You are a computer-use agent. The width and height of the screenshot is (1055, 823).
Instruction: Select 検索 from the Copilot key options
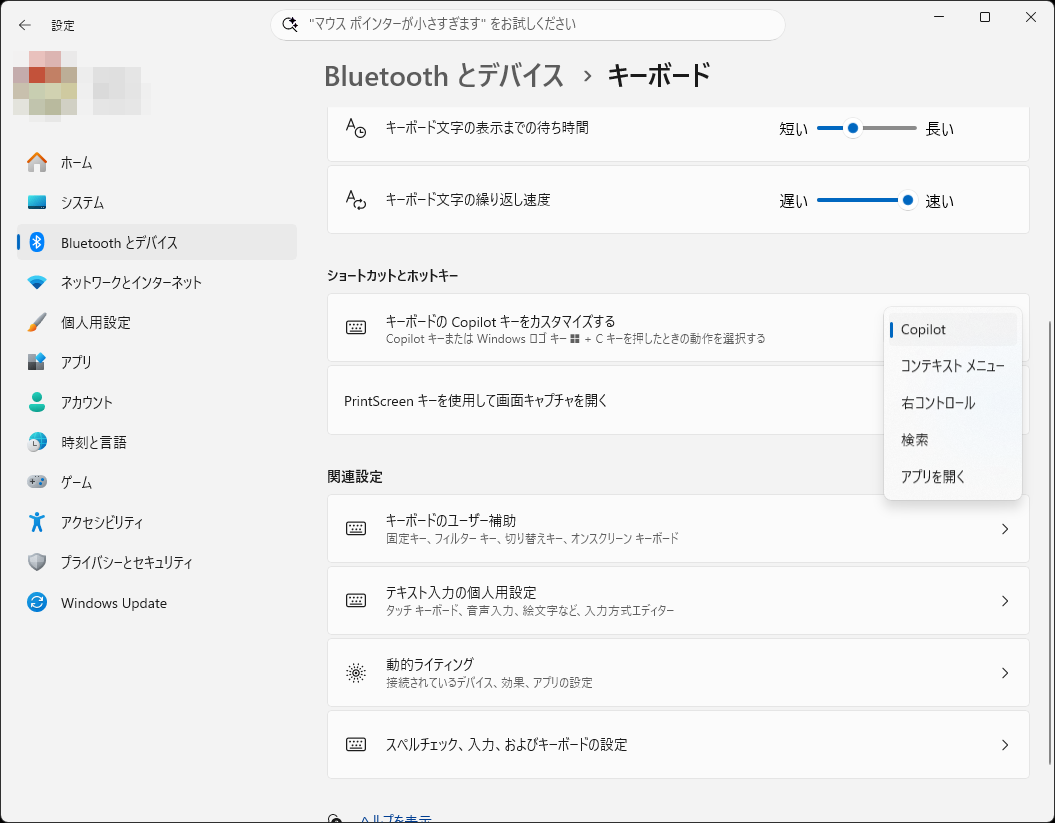pos(953,440)
